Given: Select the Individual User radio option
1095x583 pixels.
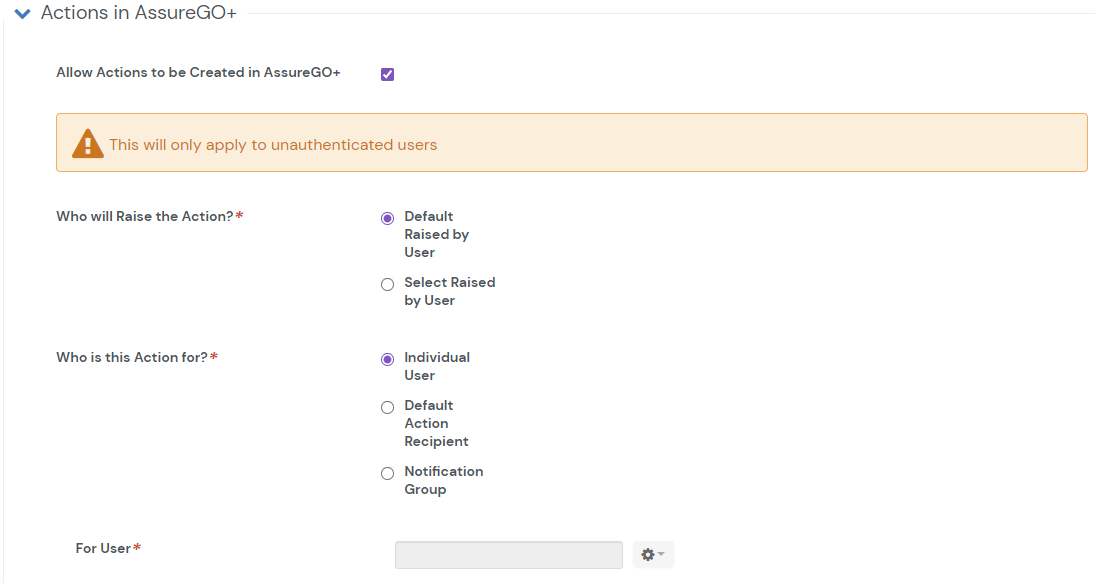Looking at the screenshot, I should pos(388,359).
